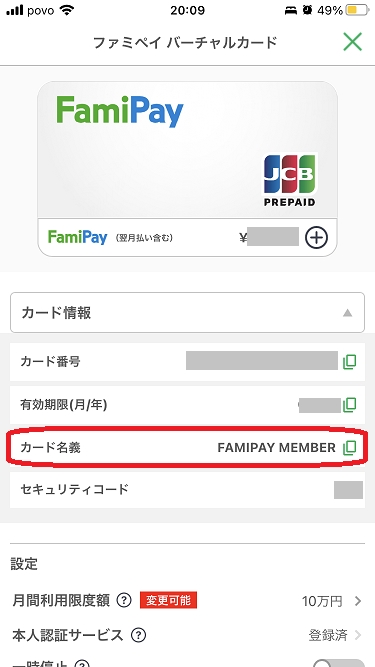375x667 pixels.
Task: Copy the FAMIPAY MEMBER card name
Action: click(x=349, y=447)
